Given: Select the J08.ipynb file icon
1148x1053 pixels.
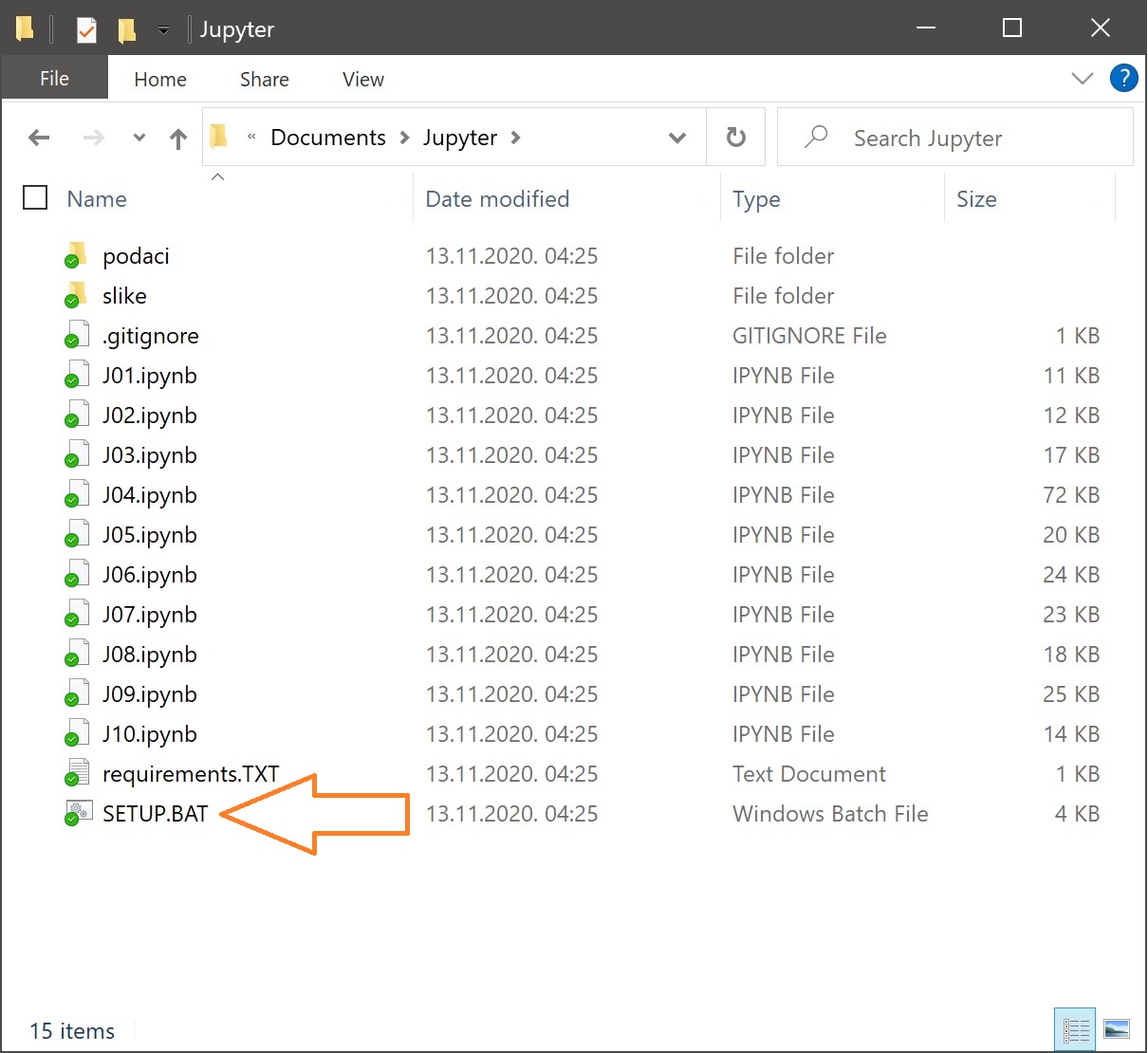Looking at the screenshot, I should tap(76, 654).
